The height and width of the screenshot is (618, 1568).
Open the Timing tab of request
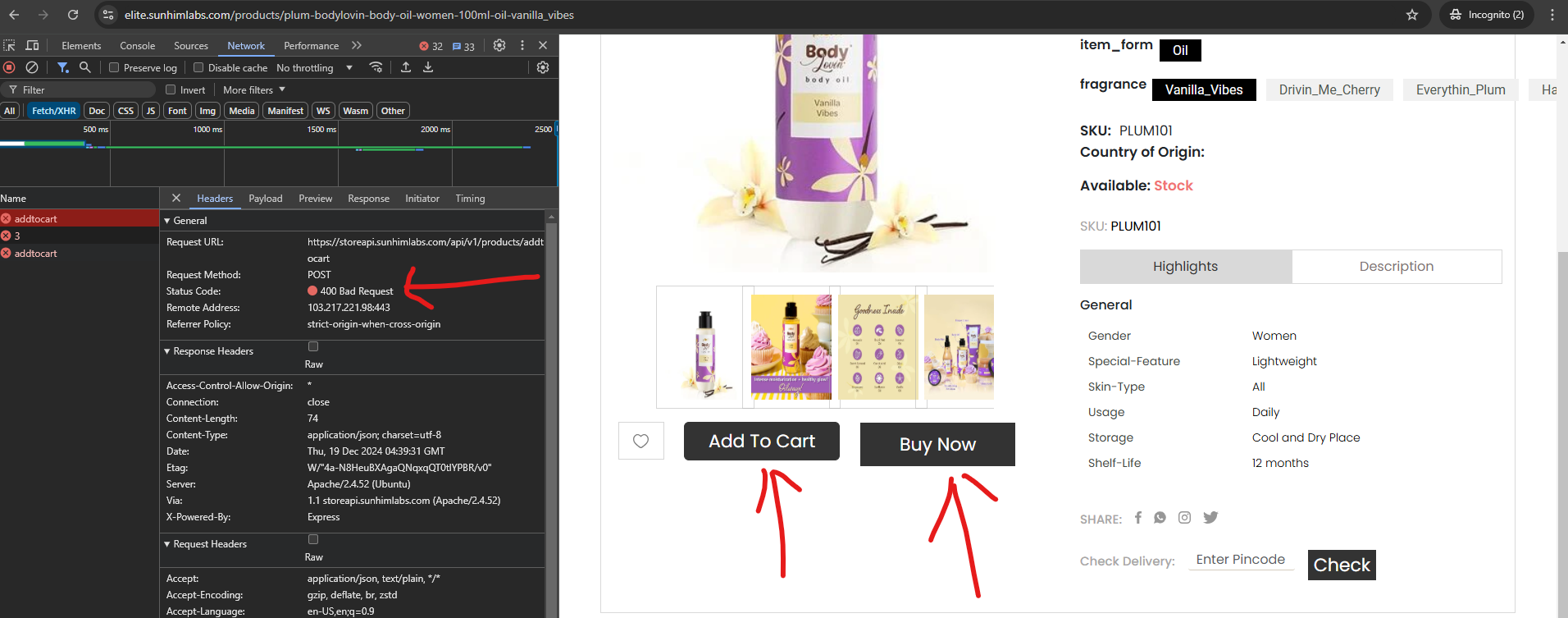pos(471,198)
